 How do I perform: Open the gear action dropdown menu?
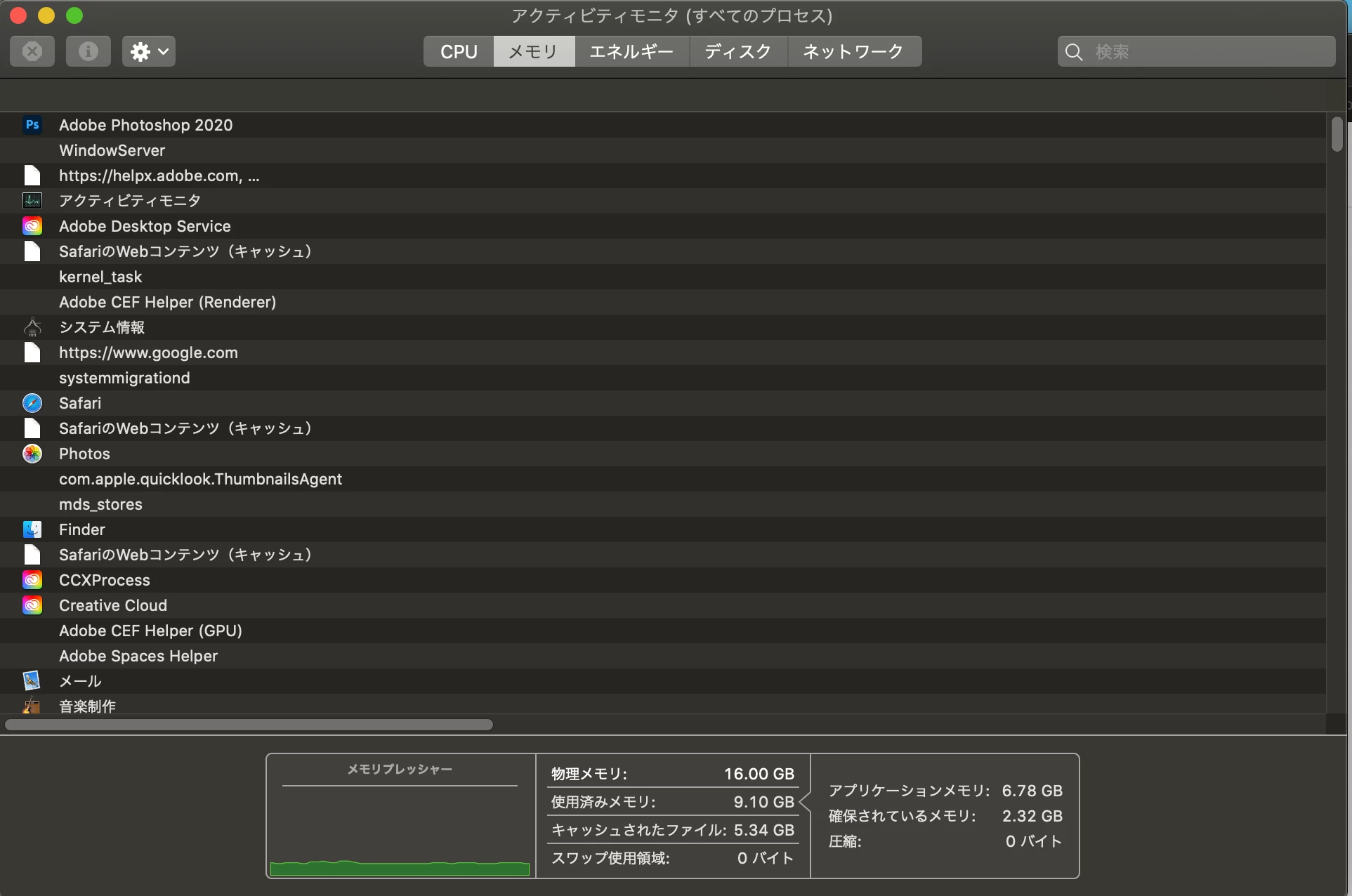(149, 51)
